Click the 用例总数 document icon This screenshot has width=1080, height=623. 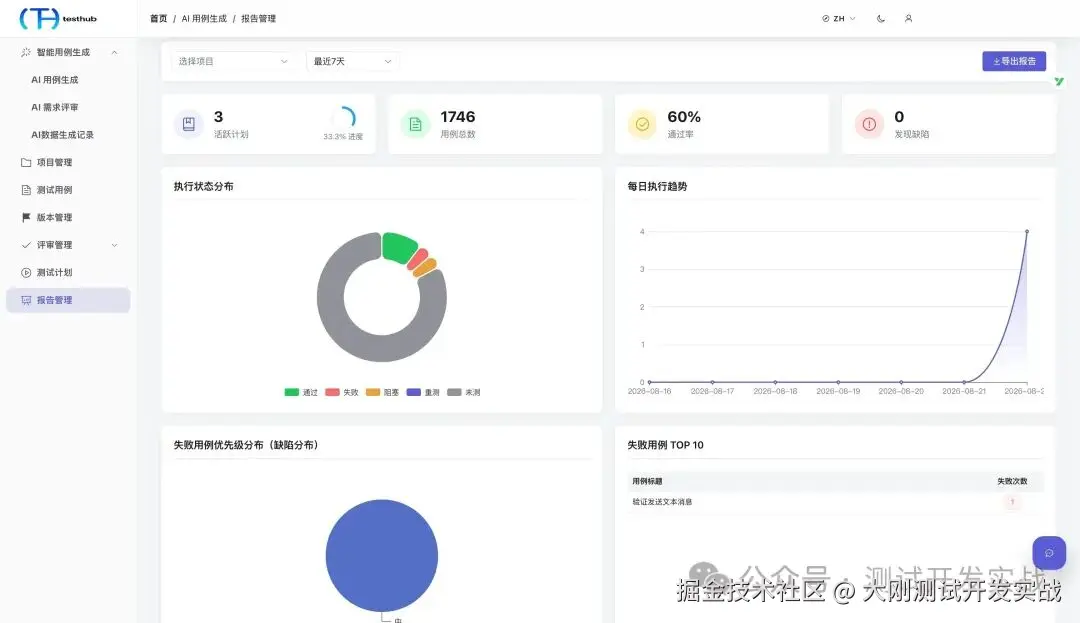point(415,124)
